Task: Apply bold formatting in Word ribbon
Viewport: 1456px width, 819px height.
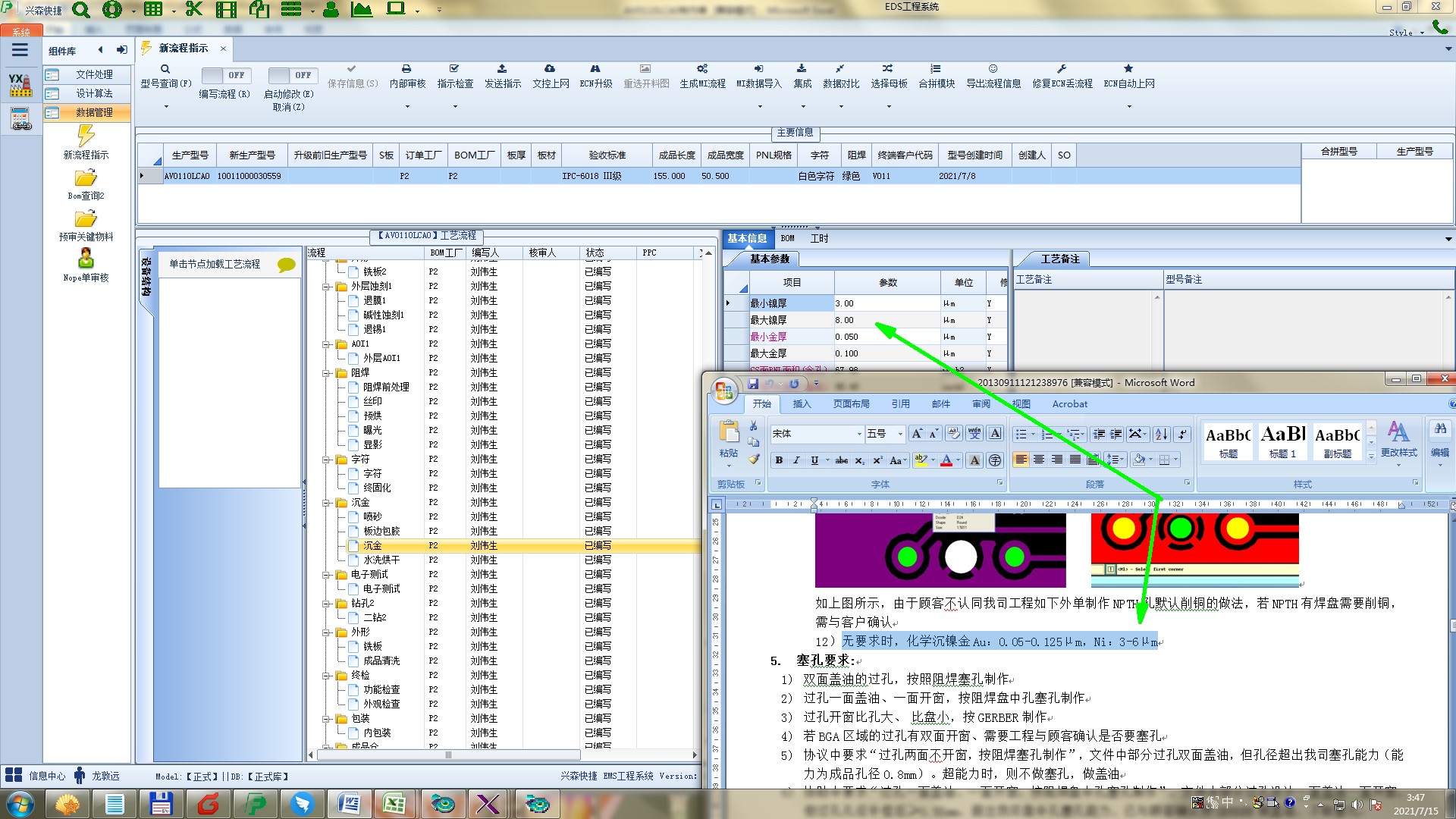Action: (x=779, y=460)
